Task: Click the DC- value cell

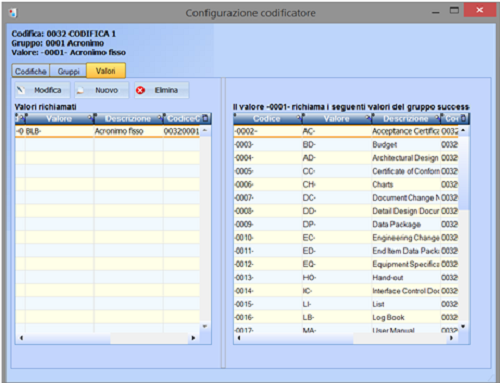Action: coord(336,198)
